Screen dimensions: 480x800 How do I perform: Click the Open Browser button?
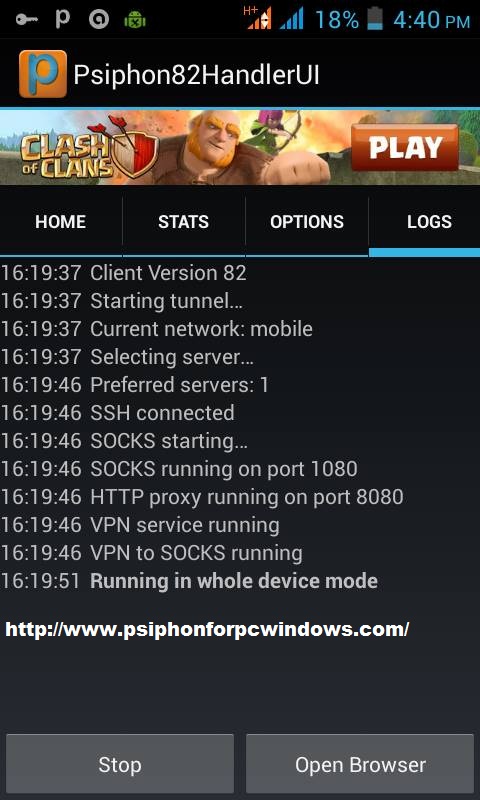click(x=360, y=764)
